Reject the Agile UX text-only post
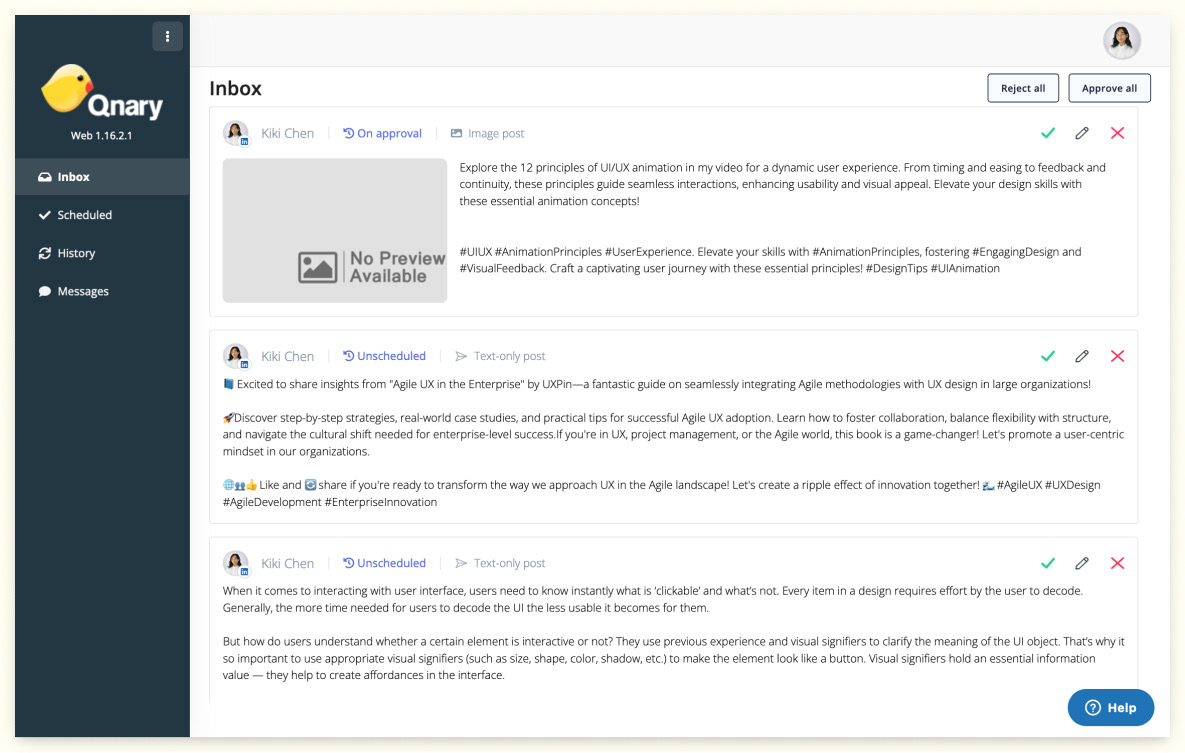The height and width of the screenshot is (753, 1185). click(x=1117, y=356)
